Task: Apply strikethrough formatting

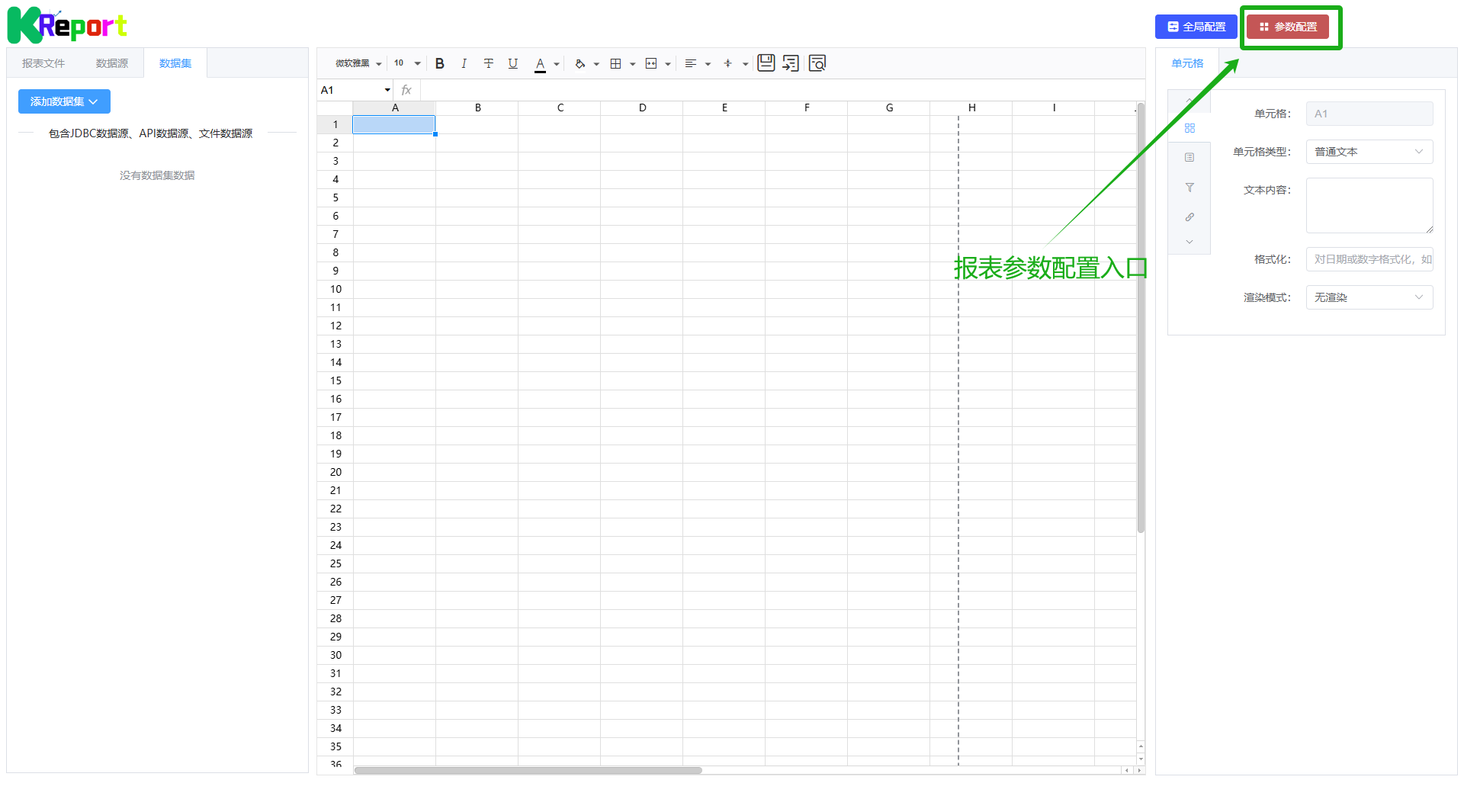Action: click(x=489, y=64)
